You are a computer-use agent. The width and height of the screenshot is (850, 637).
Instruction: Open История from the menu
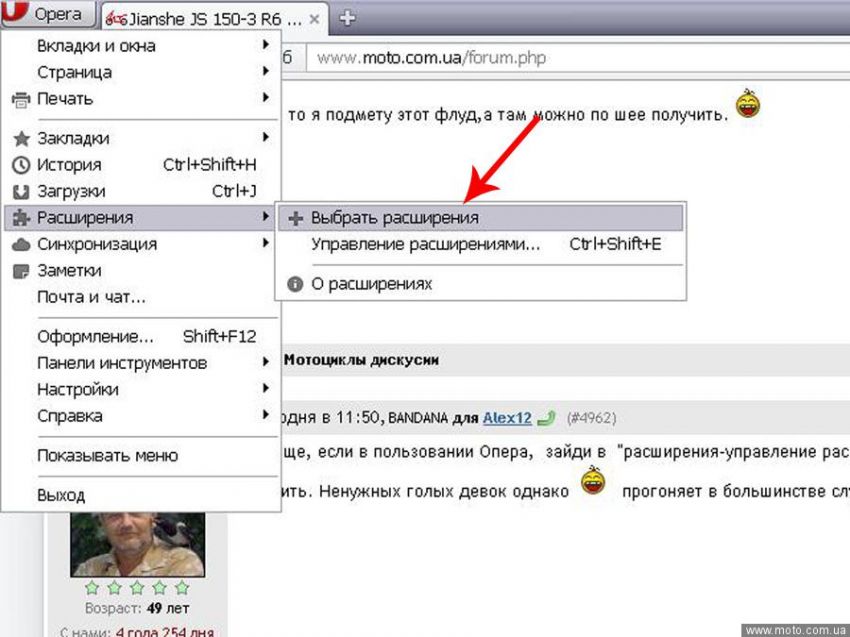142,165
